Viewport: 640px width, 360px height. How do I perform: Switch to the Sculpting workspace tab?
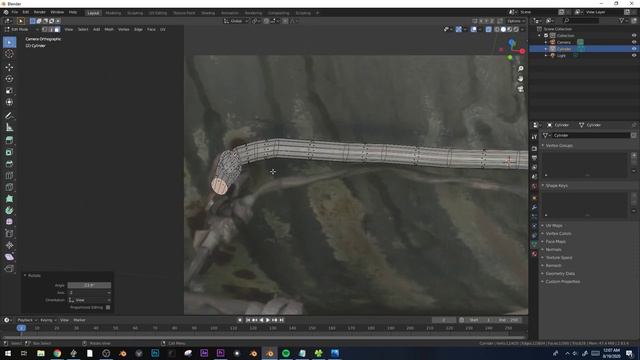(135, 13)
